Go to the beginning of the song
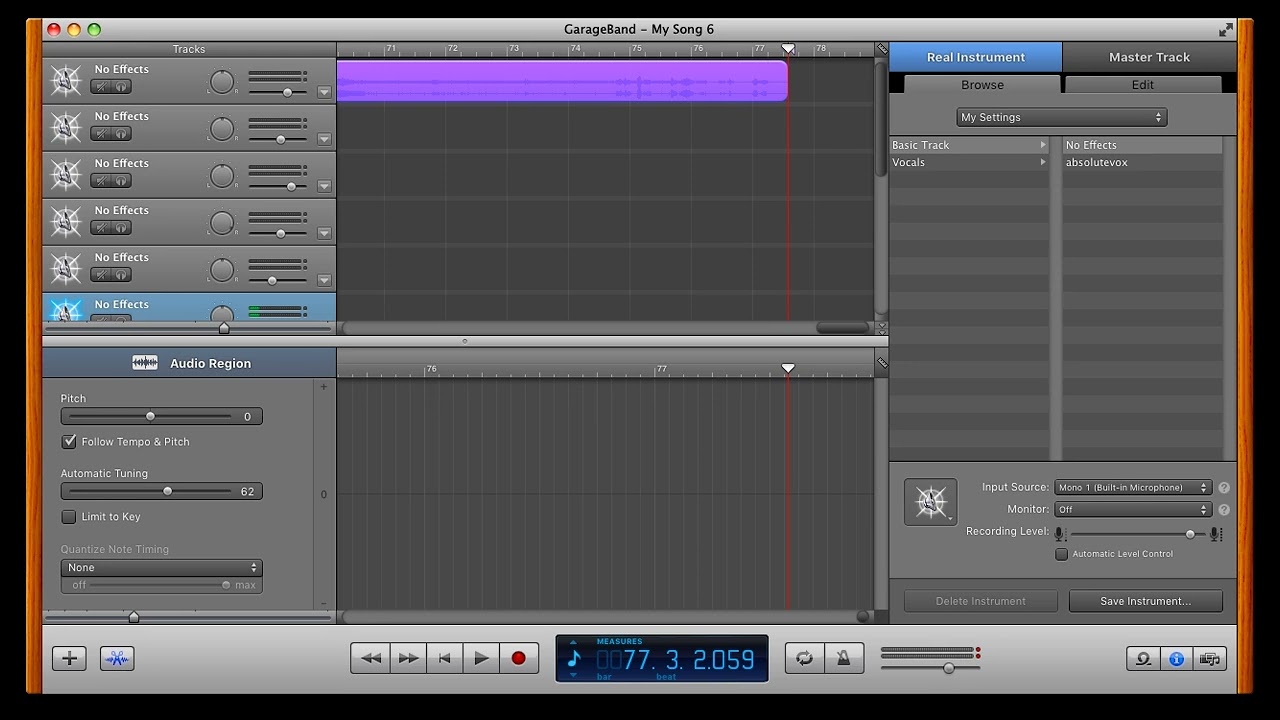 [x=444, y=658]
